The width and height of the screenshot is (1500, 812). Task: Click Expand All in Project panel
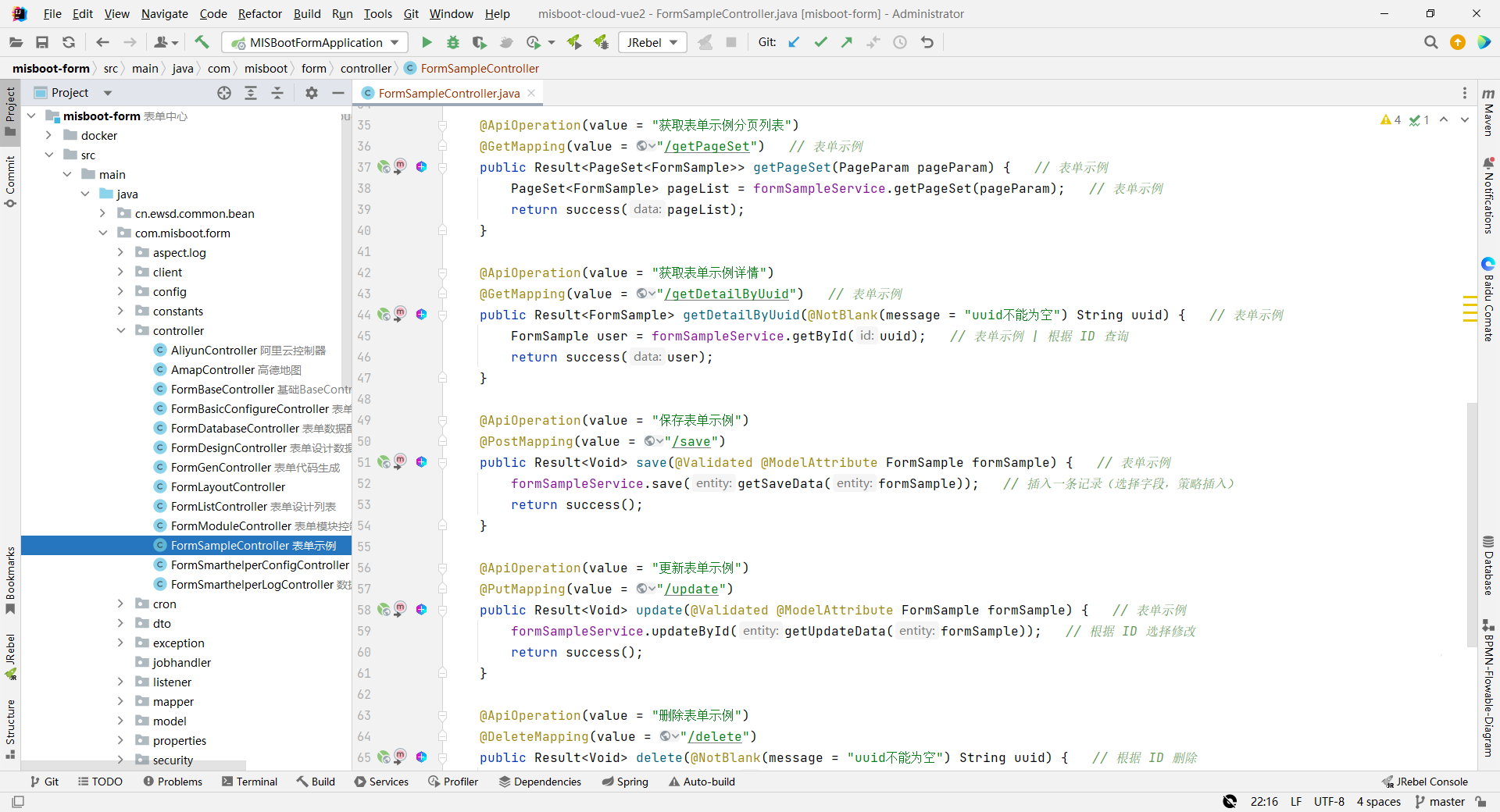click(251, 93)
